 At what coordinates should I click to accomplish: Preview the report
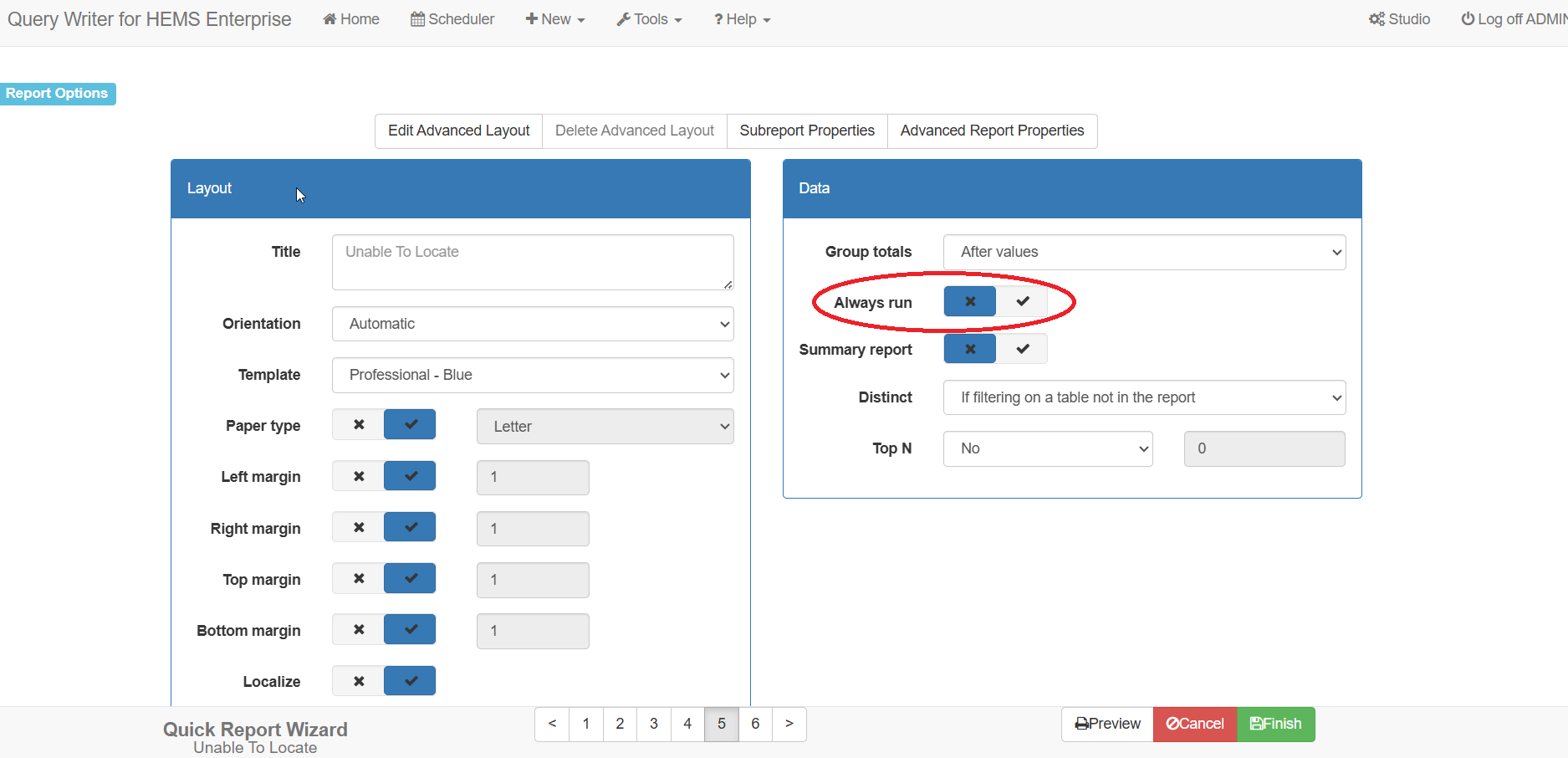tap(1107, 725)
